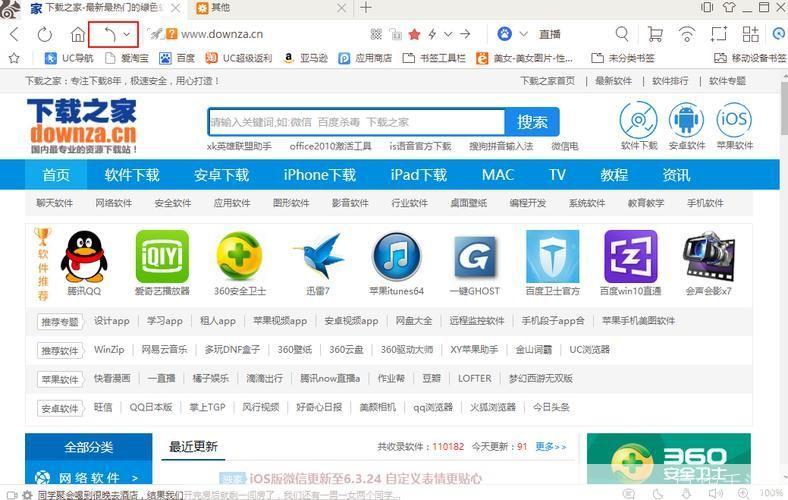Screen dimensions: 788x500
Task: Click the 最近更新 tab heading
Action: point(193,446)
